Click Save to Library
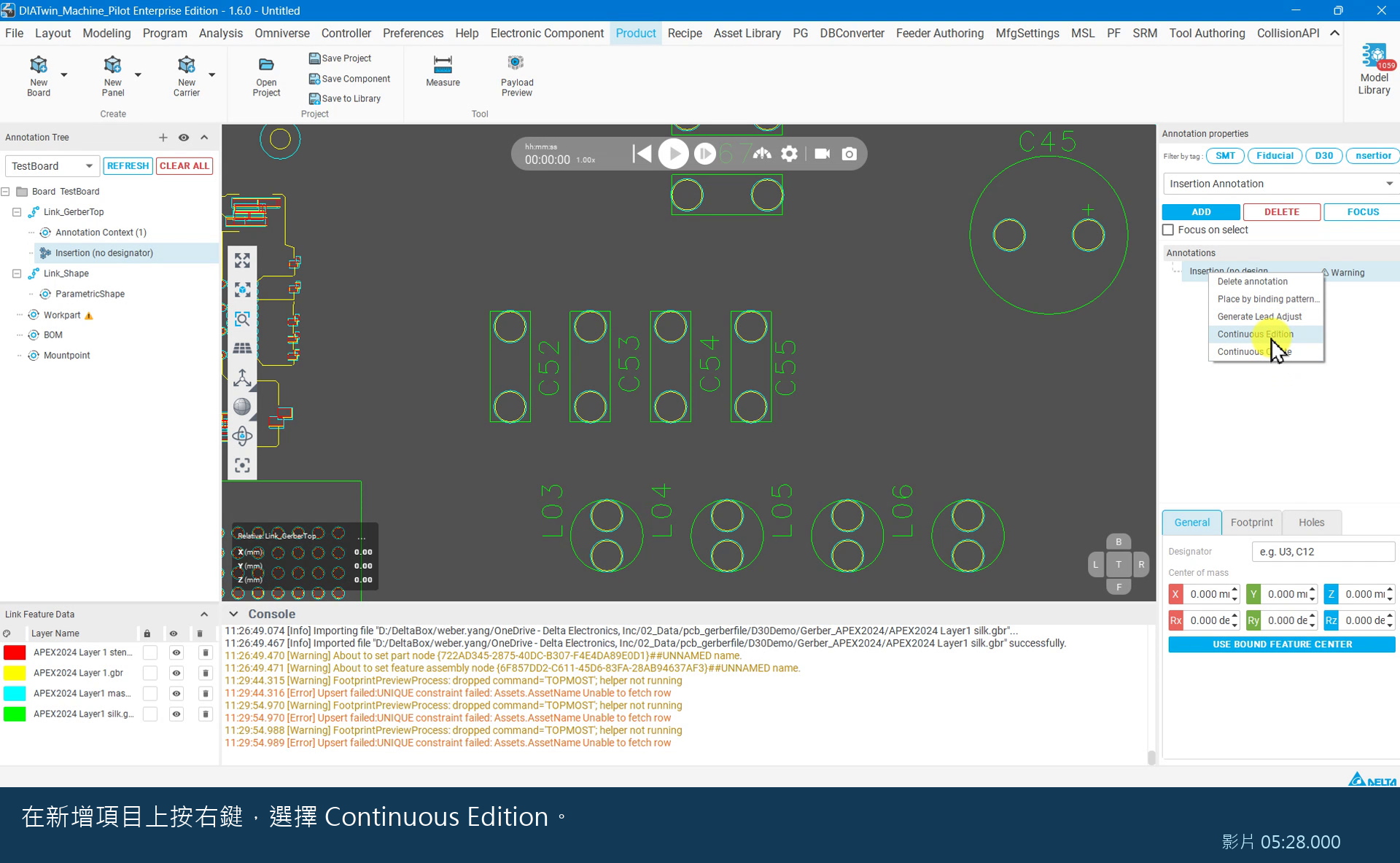The width and height of the screenshot is (1400, 863). coord(345,98)
